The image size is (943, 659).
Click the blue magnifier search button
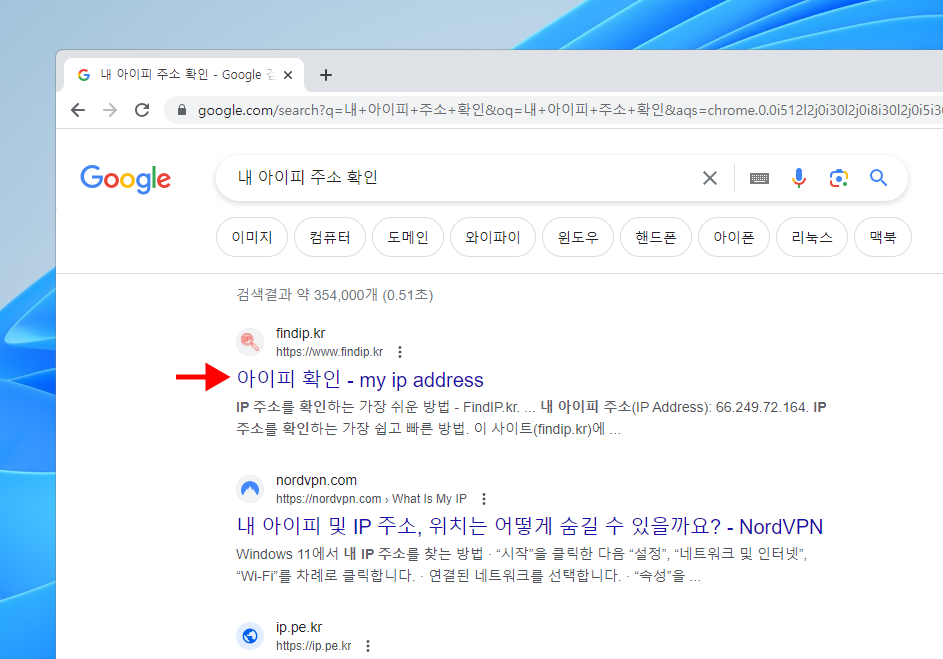(878, 178)
